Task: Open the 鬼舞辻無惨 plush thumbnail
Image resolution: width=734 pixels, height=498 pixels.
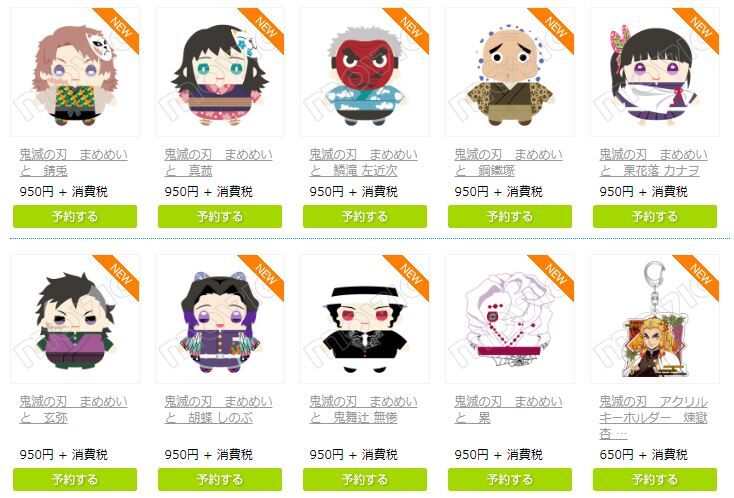Action: (365, 319)
